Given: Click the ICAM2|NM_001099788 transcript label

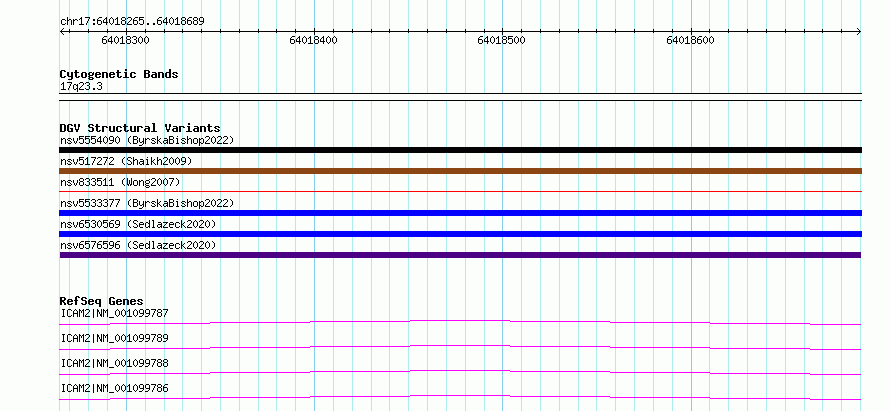Looking at the screenshot, I should pyautogui.click(x=114, y=363).
